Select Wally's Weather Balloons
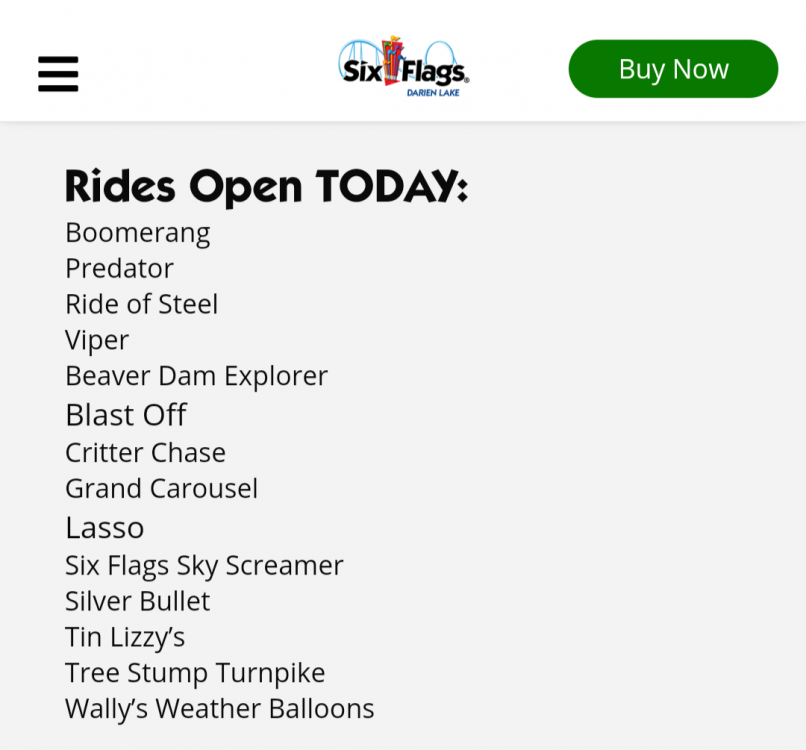Viewport: 806px width, 750px height. [x=220, y=709]
